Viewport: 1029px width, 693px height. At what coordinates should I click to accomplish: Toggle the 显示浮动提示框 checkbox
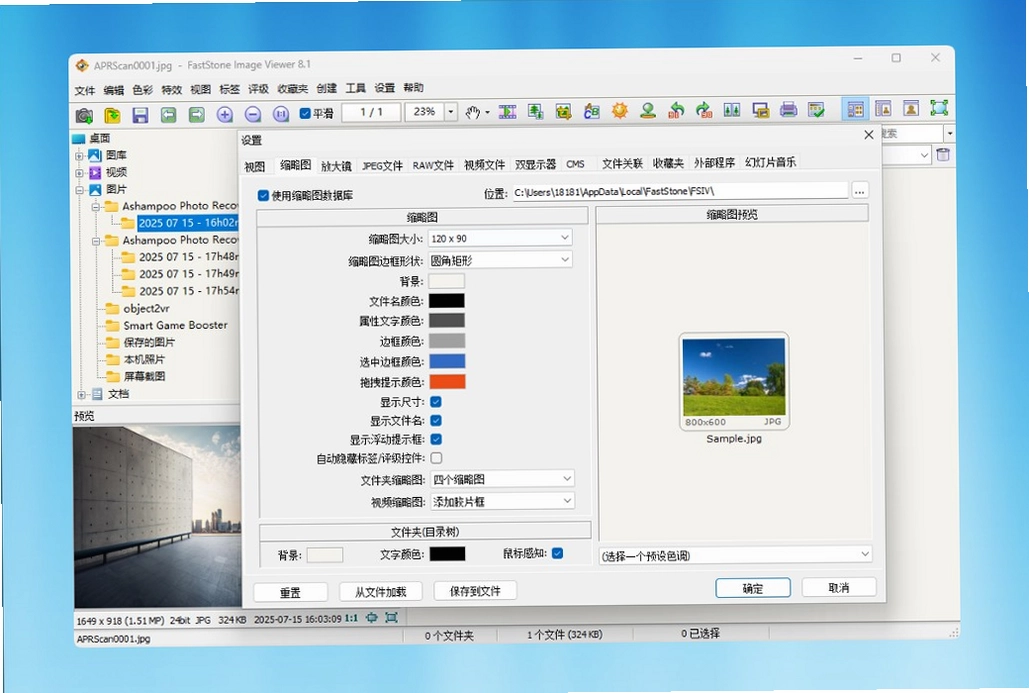click(436, 439)
